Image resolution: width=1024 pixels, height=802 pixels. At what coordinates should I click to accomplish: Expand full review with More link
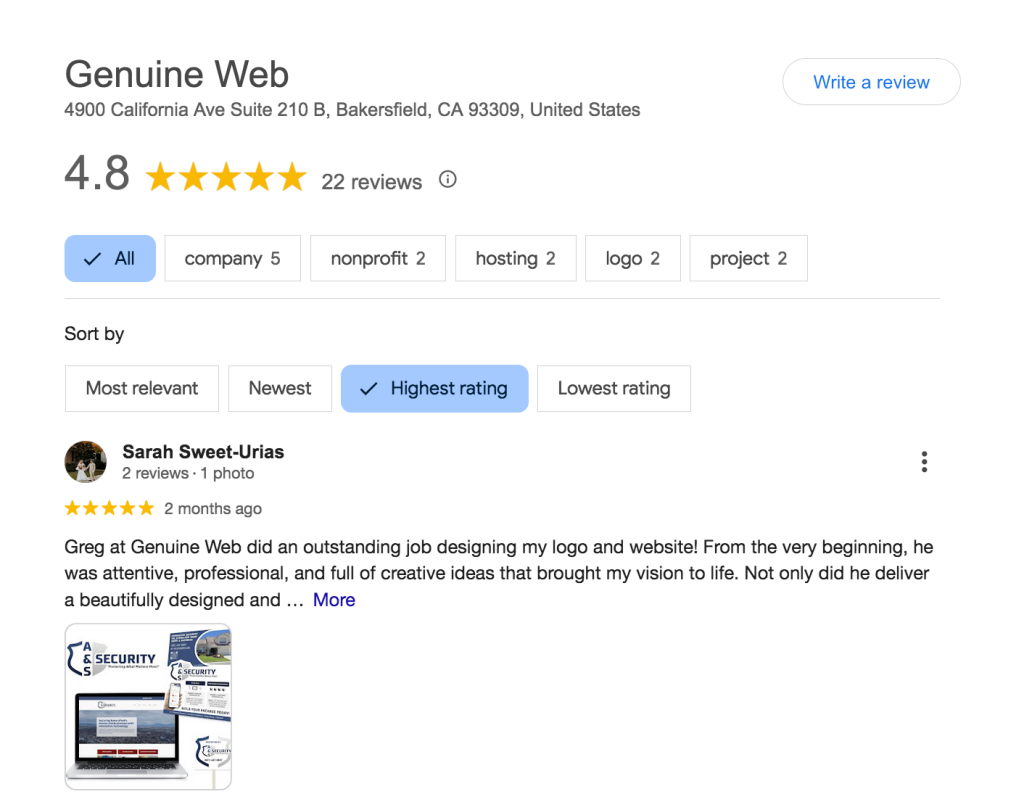[x=334, y=600]
